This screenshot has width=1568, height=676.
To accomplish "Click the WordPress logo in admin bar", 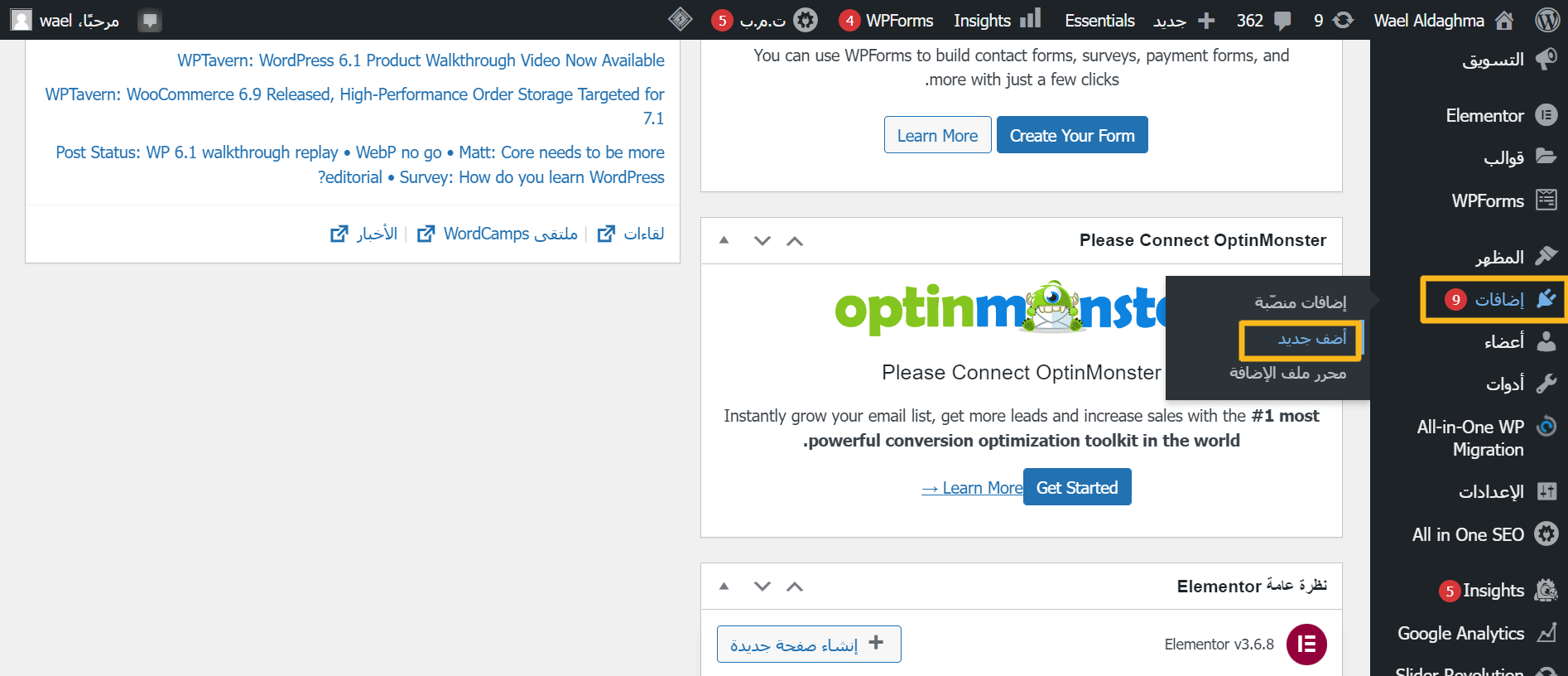I will [1546, 20].
